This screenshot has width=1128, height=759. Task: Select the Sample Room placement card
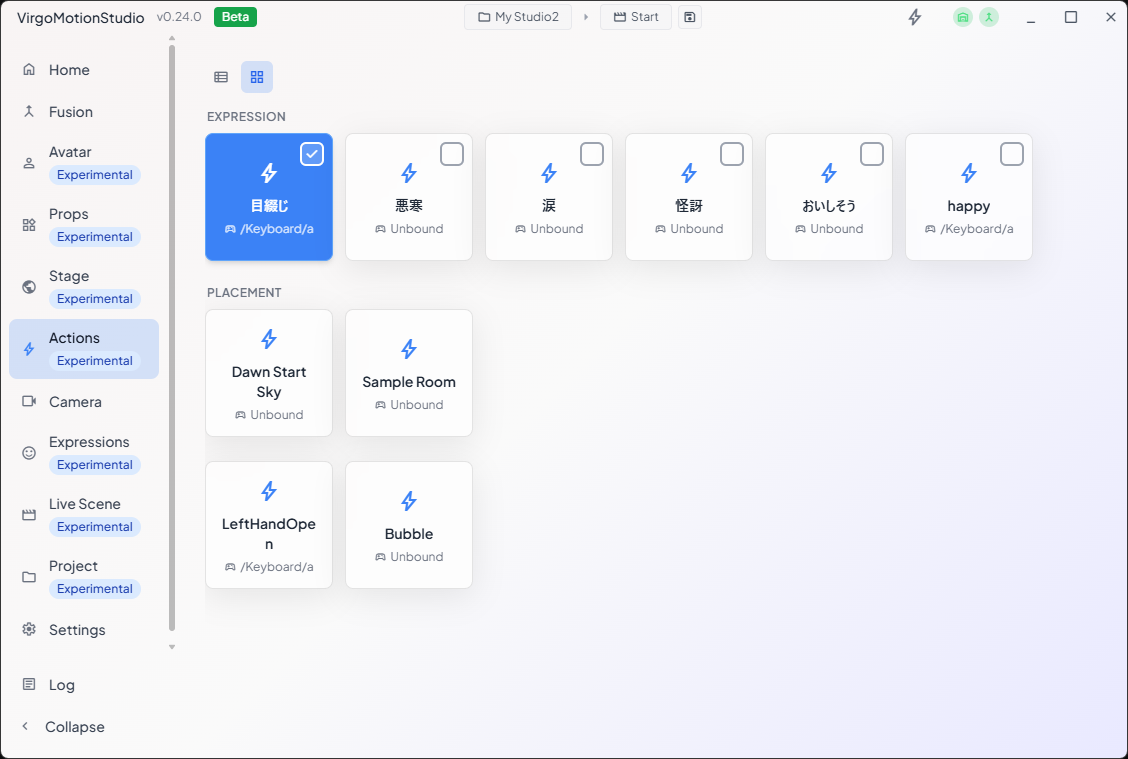409,373
